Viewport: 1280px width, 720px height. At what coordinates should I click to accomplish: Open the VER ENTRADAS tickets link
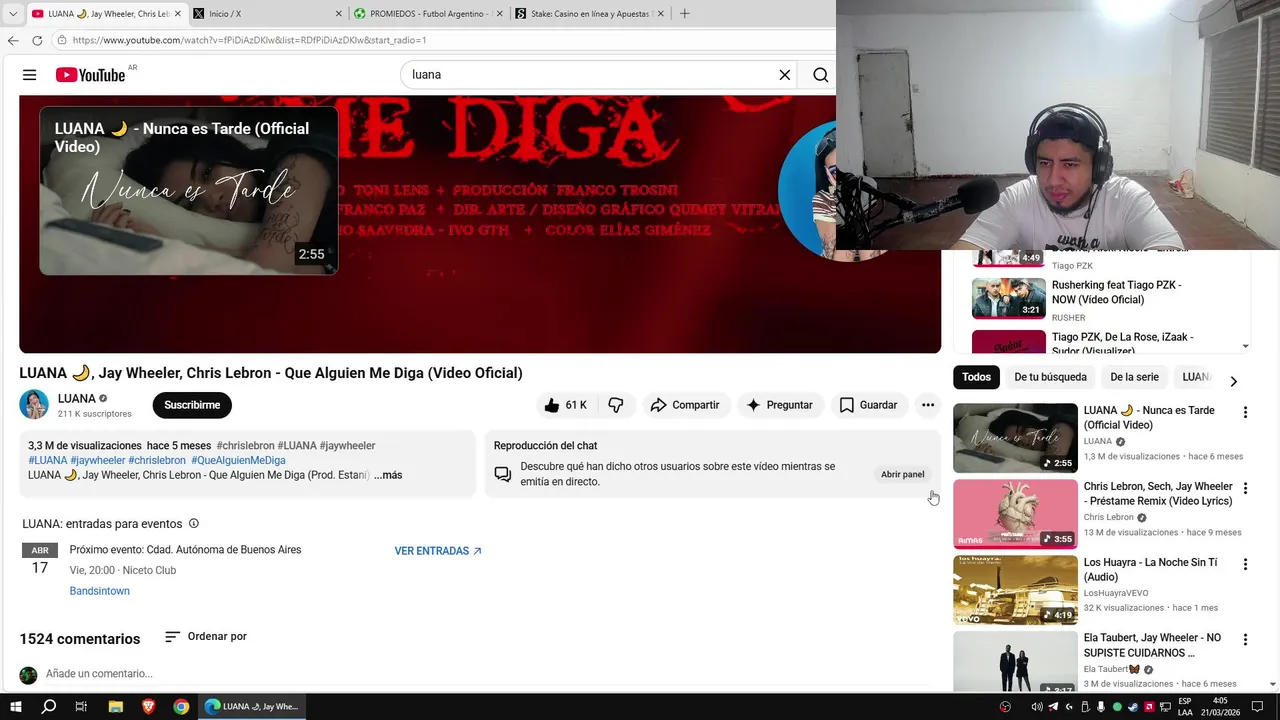coord(438,551)
